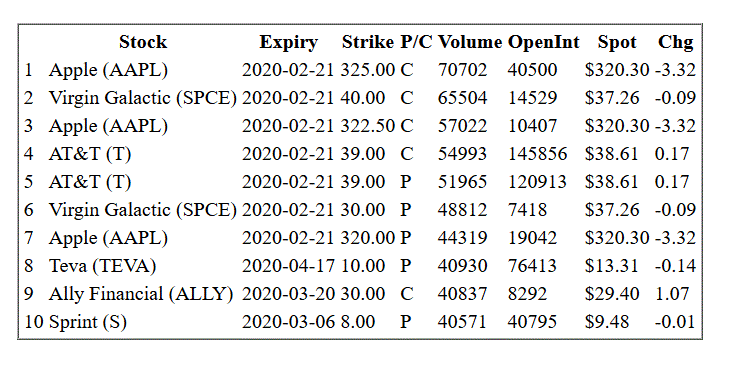
Task: Select the Sprint (S) stock cell
Action: tap(88, 321)
